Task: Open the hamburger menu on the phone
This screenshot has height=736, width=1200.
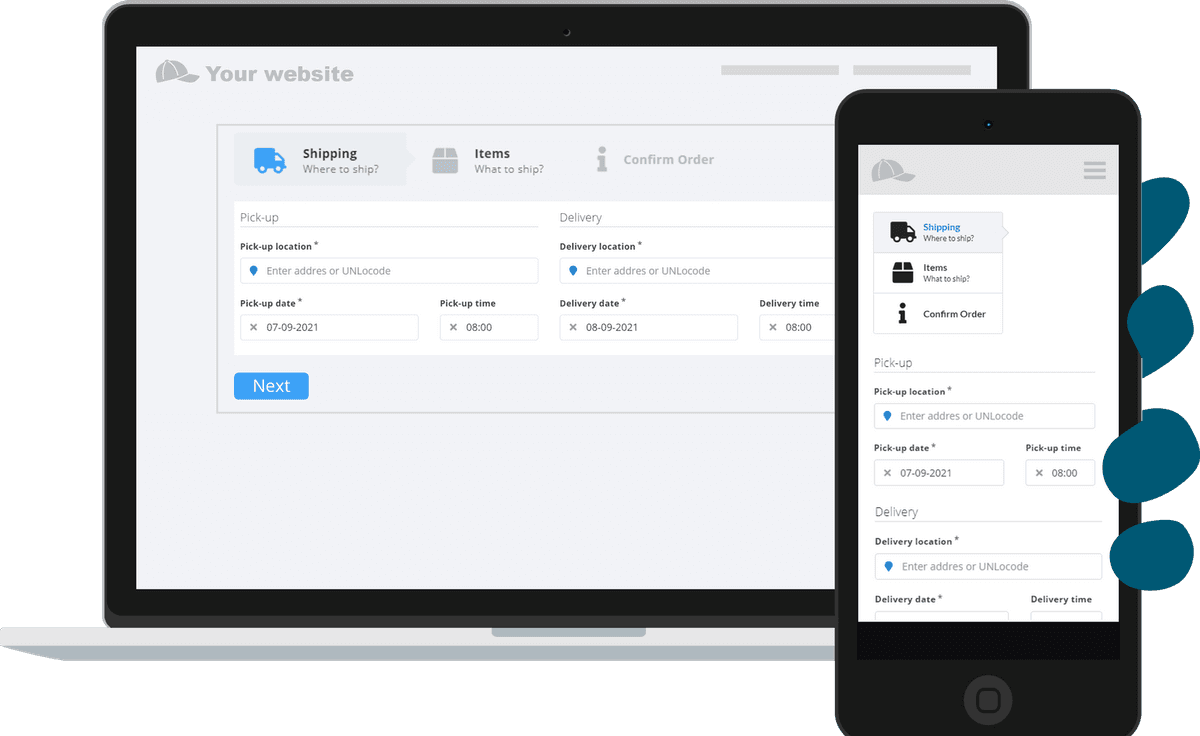Action: pyautogui.click(x=1094, y=171)
